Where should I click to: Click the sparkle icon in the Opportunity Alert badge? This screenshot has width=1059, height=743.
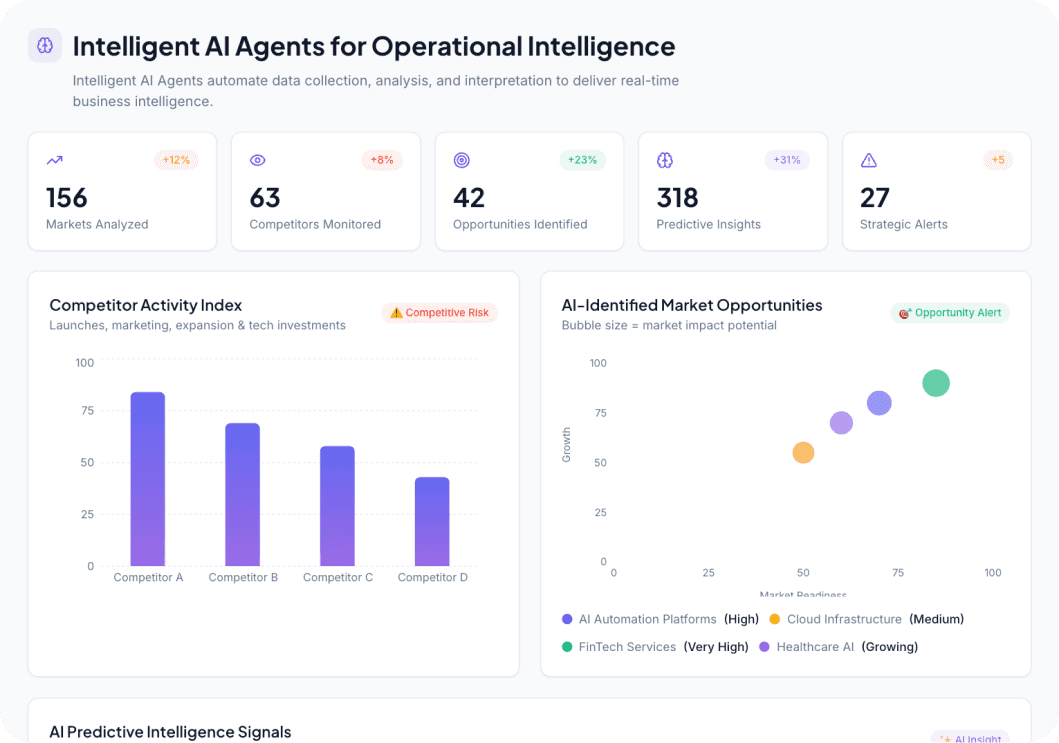[x=905, y=312]
